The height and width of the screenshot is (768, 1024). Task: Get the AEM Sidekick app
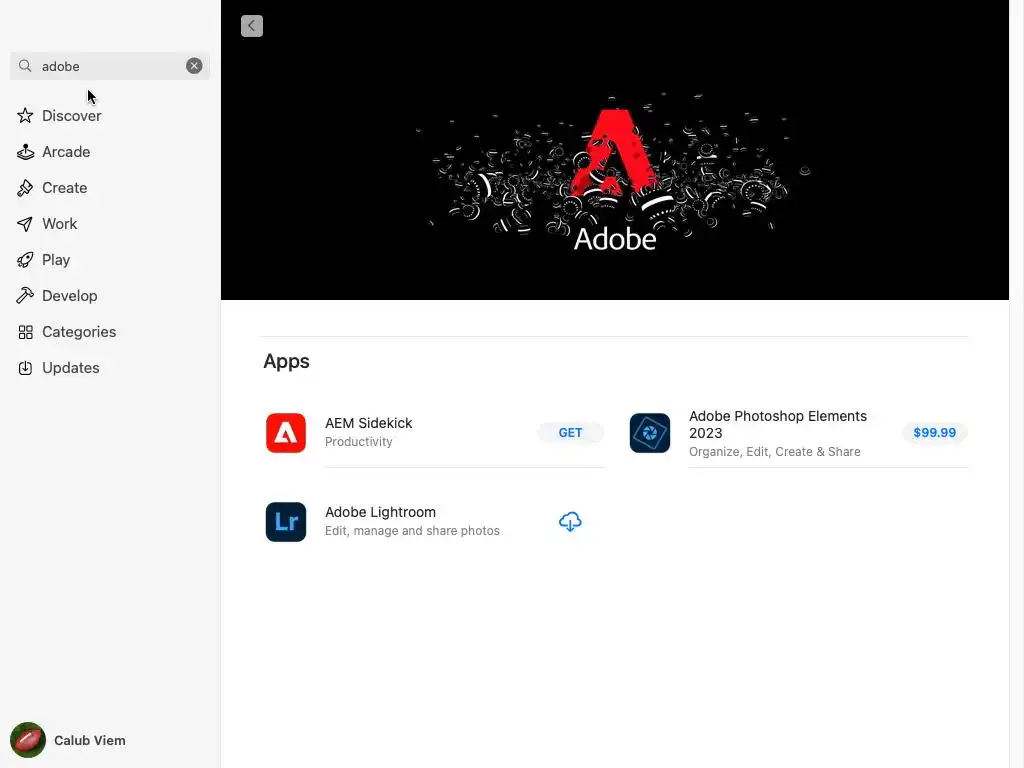[x=570, y=432]
